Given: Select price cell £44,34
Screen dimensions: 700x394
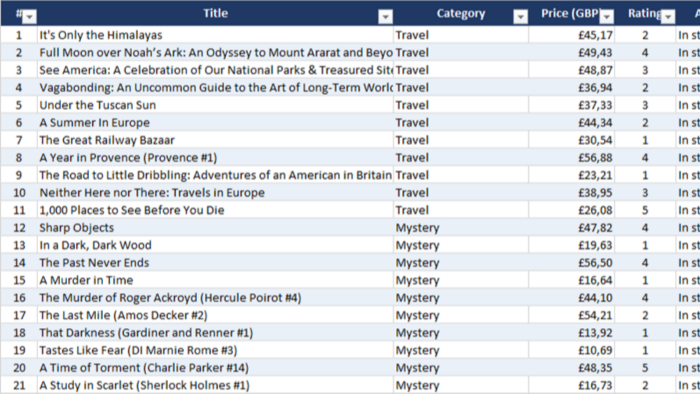Looking at the screenshot, I should [571, 122].
